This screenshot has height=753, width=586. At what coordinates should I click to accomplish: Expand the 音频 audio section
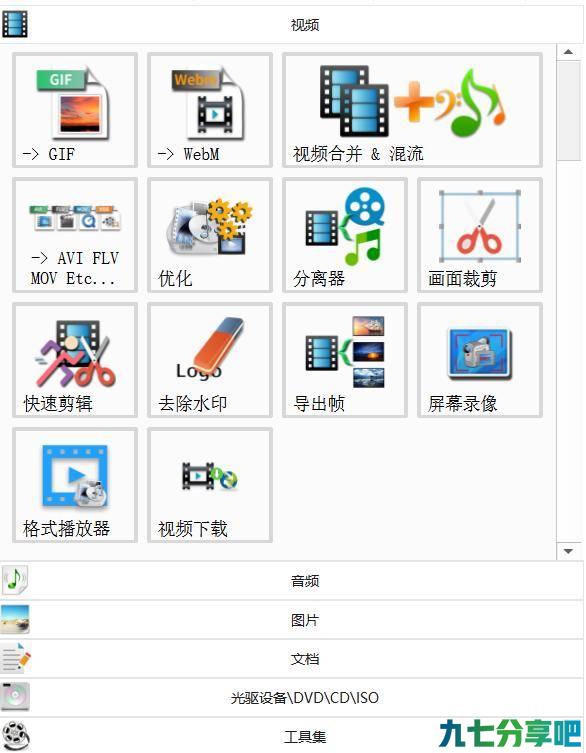tap(292, 581)
